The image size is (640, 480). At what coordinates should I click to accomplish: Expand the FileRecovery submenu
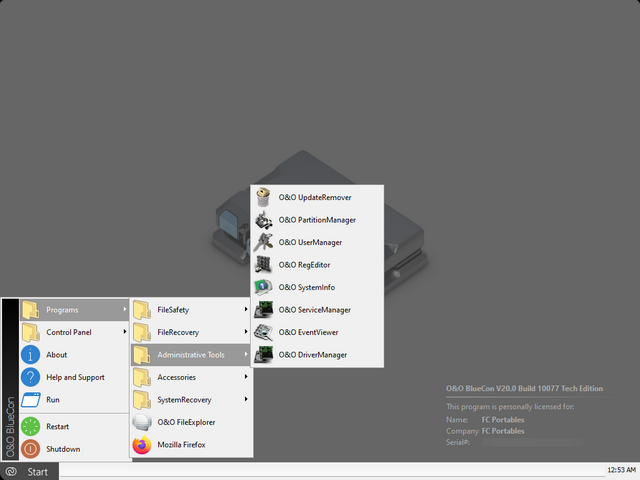point(246,332)
